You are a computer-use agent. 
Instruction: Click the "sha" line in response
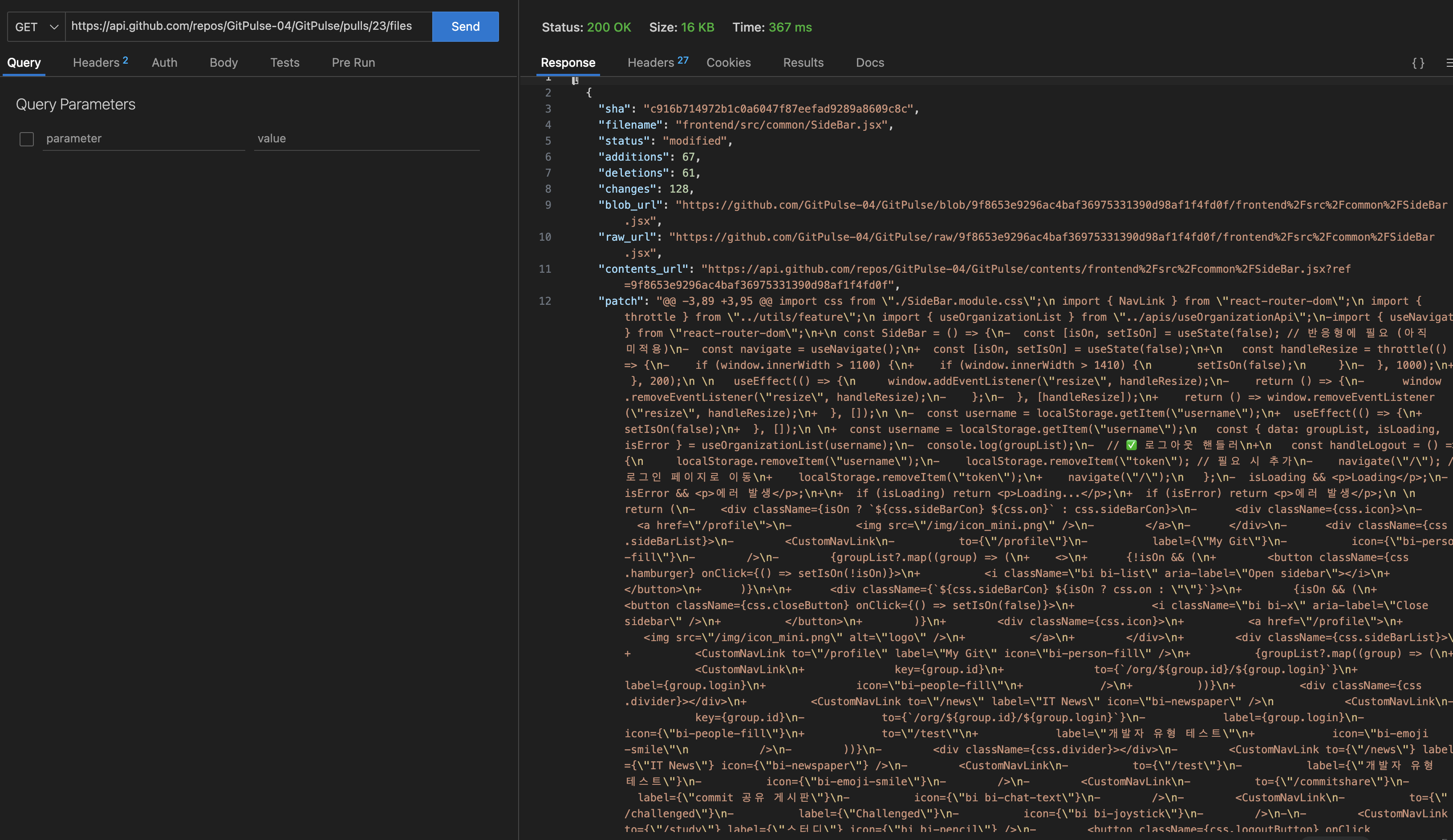point(758,108)
